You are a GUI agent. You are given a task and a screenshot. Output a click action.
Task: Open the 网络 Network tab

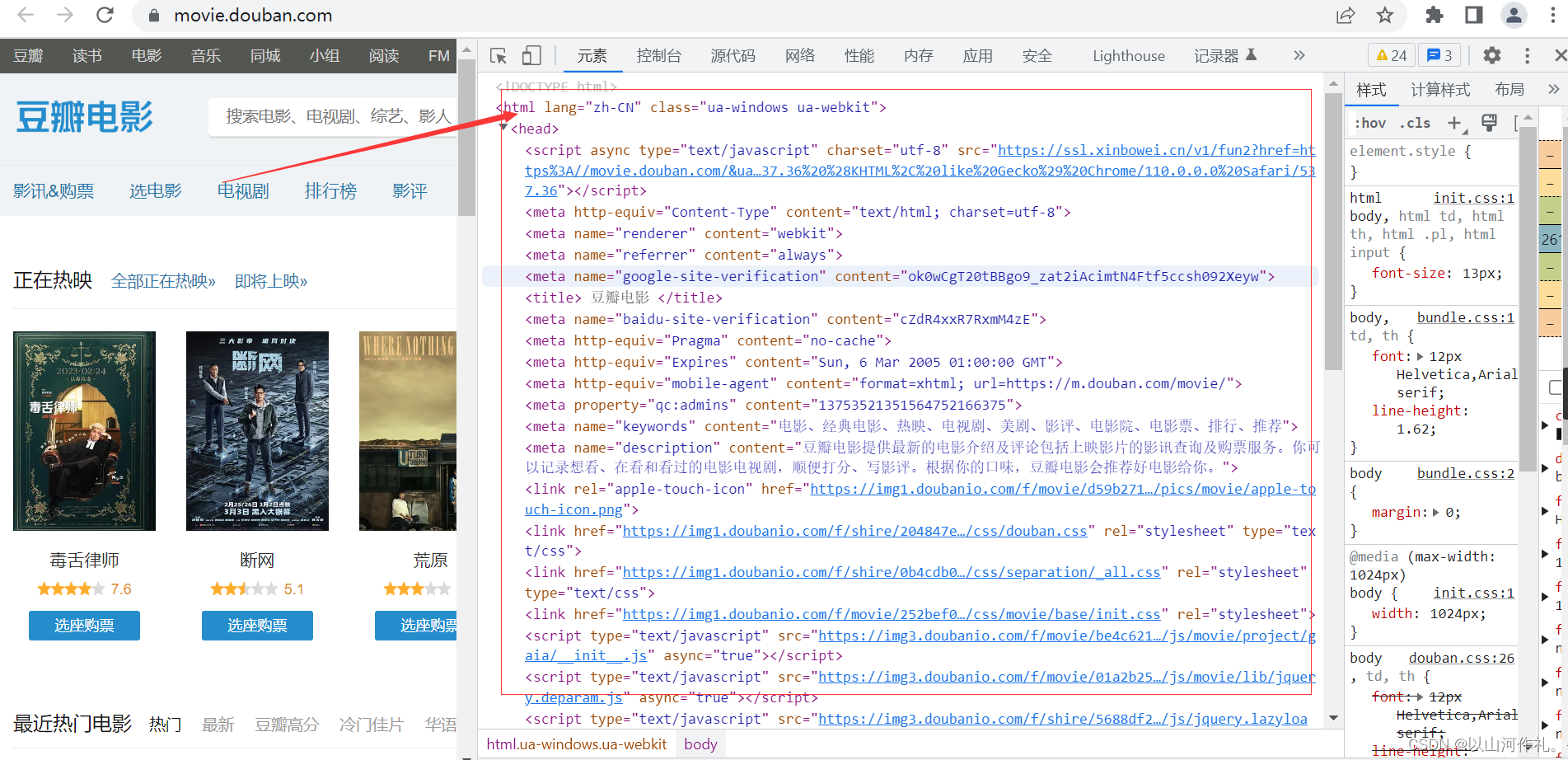click(799, 55)
